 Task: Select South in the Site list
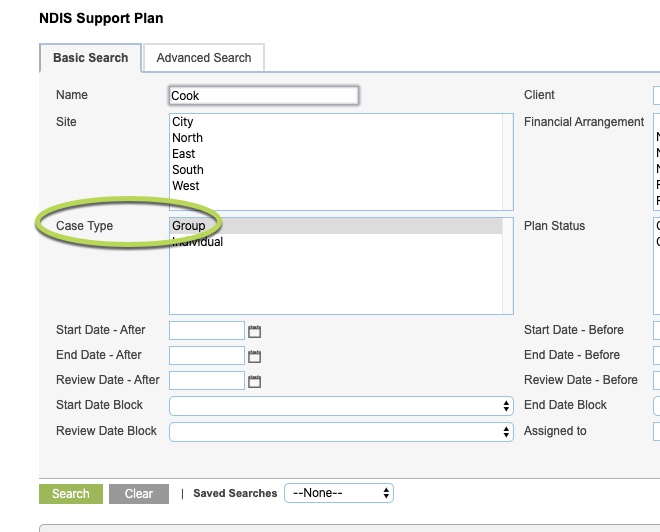(336, 170)
